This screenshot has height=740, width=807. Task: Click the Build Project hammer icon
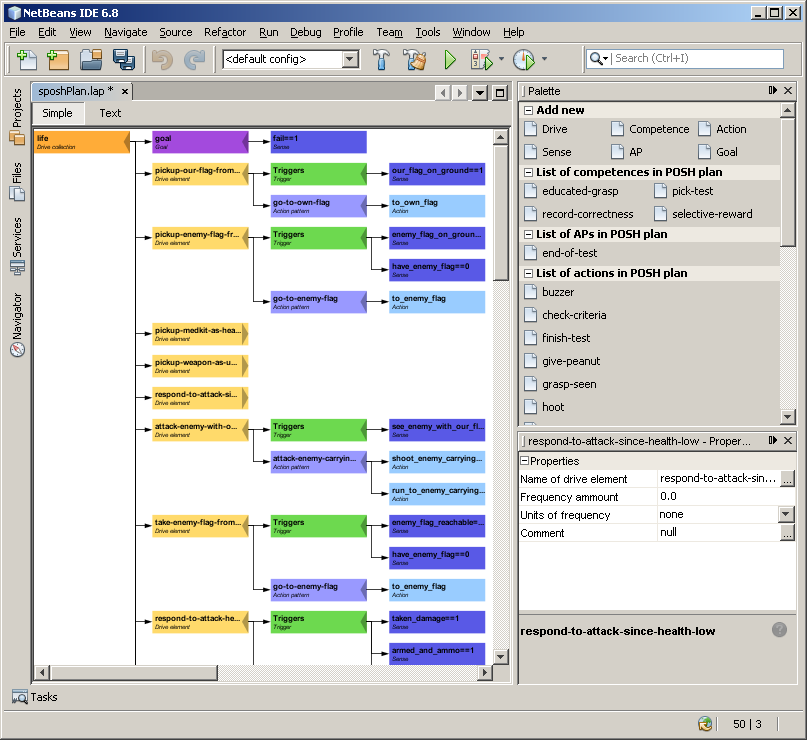pyautogui.click(x=381, y=59)
